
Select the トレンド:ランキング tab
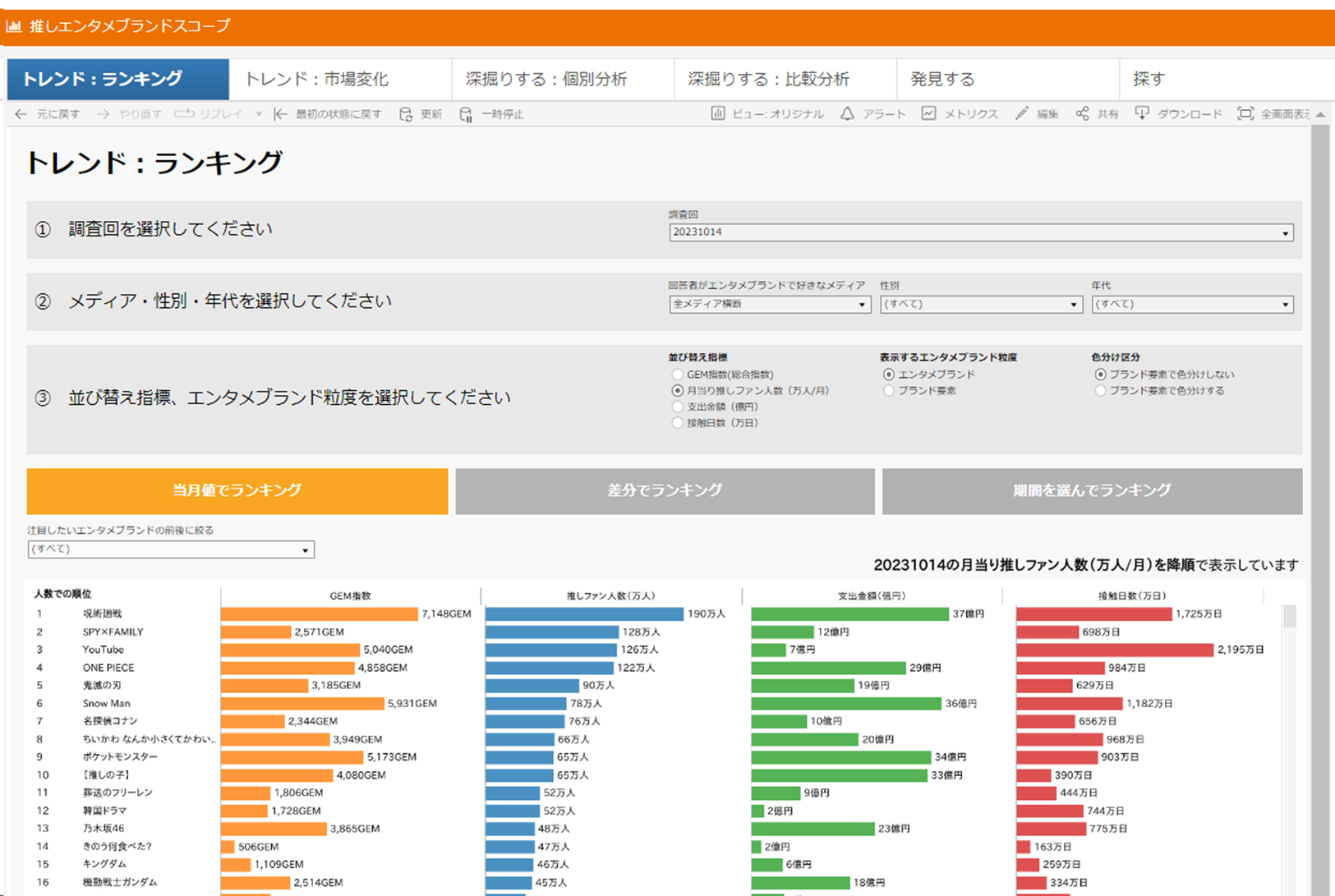pos(118,79)
